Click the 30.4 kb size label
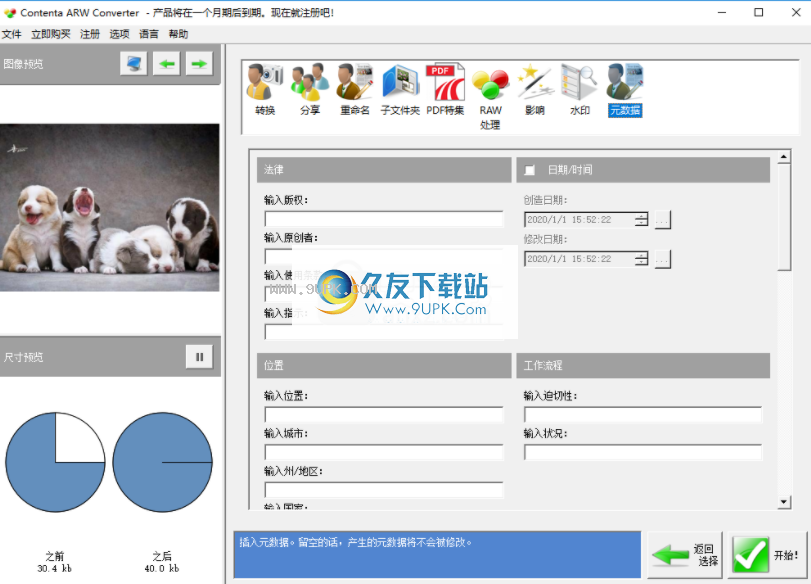 click(x=54, y=569)
